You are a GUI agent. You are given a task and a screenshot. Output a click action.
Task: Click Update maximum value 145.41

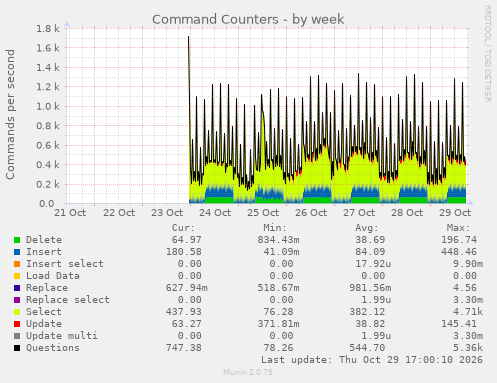point(459,324)
